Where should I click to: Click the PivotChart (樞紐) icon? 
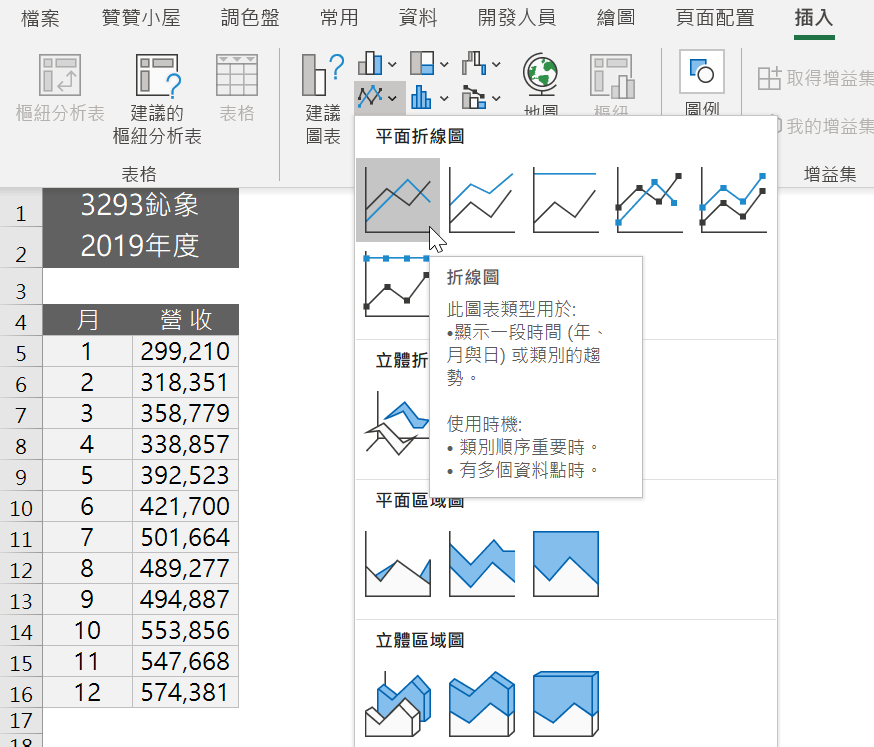[612, 84]
